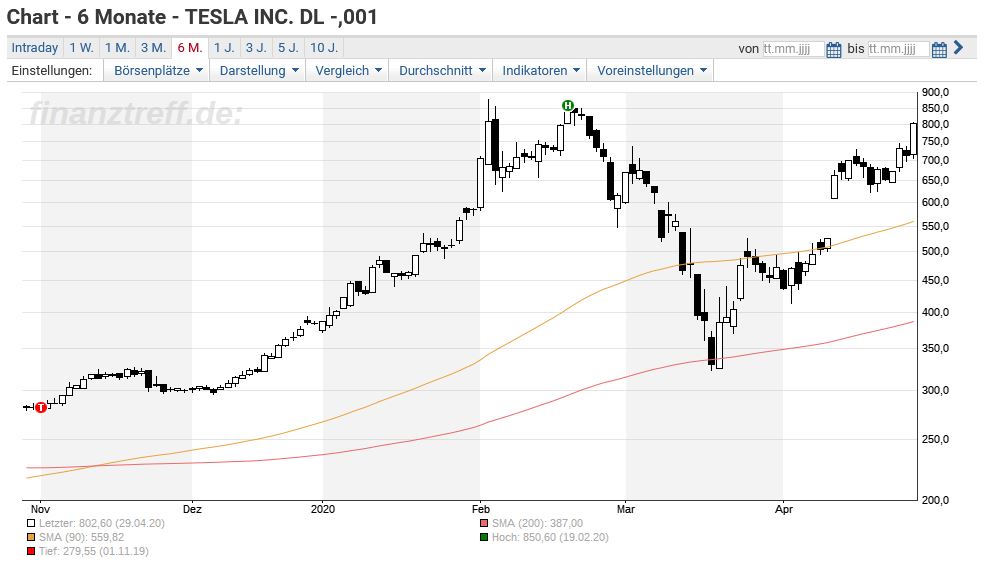Select the 3 M. timeframe tab

pos(153,48)
